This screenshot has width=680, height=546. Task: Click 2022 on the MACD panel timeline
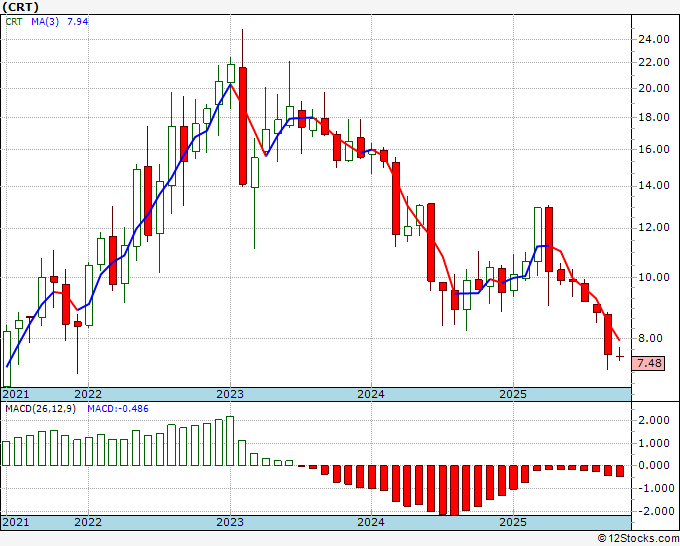[x=88, y=522]
